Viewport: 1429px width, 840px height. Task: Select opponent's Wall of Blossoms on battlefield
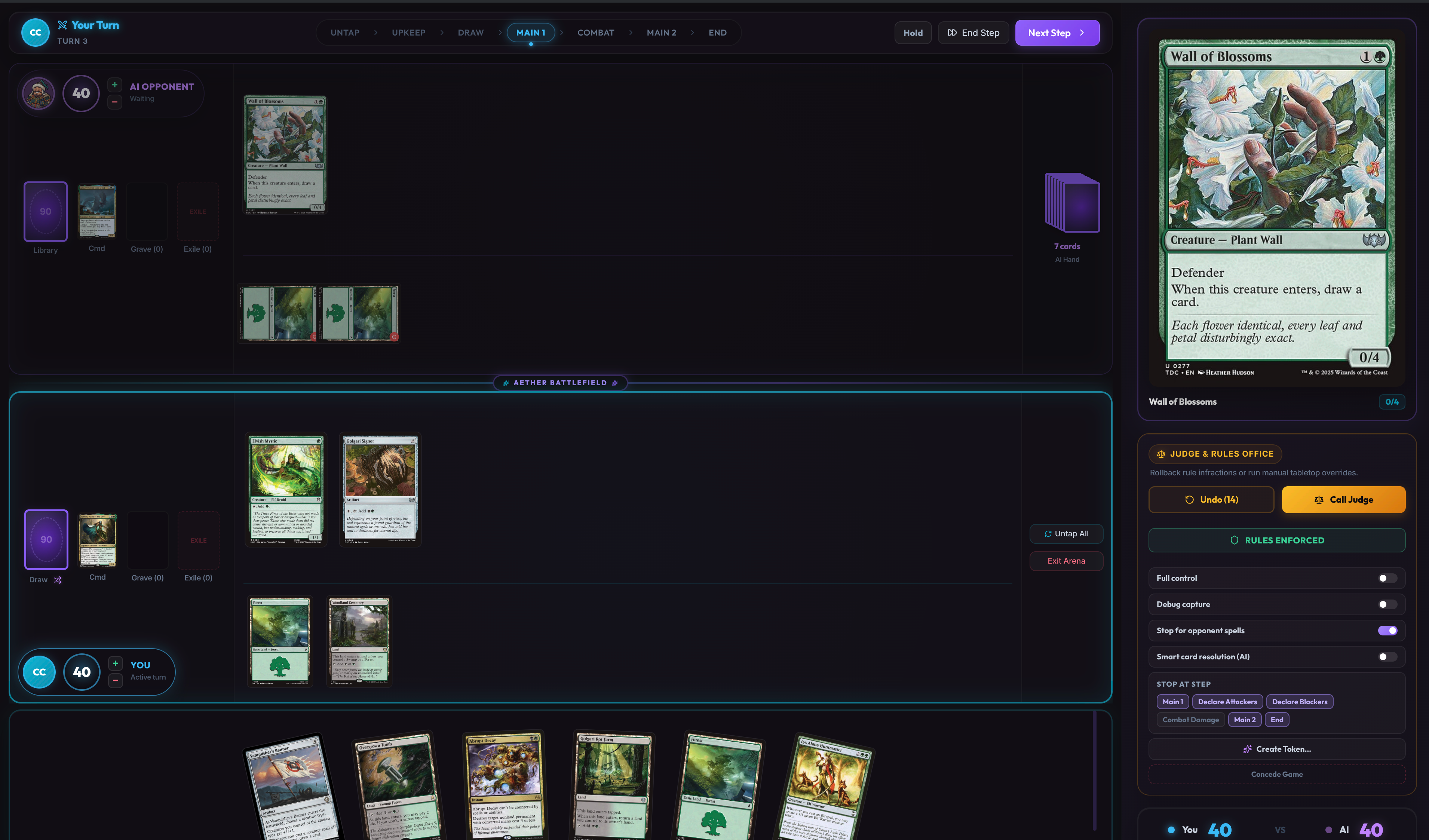[x=285, y=155]
